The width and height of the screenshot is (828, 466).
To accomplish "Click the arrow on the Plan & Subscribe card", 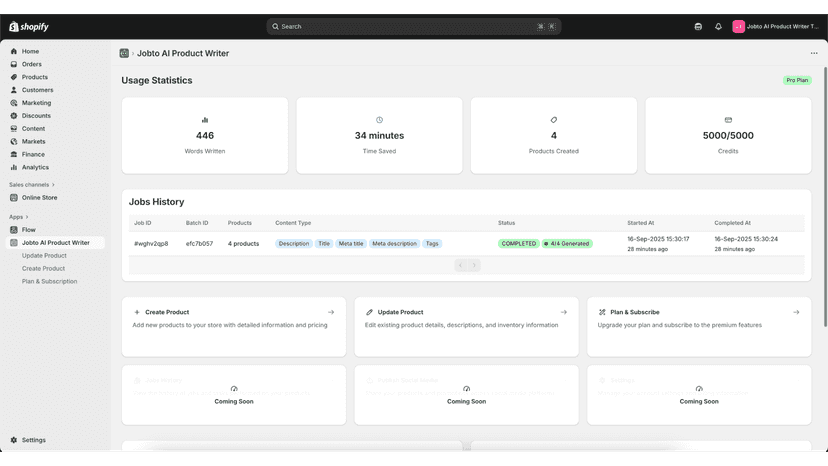I will tap(796, 312).
